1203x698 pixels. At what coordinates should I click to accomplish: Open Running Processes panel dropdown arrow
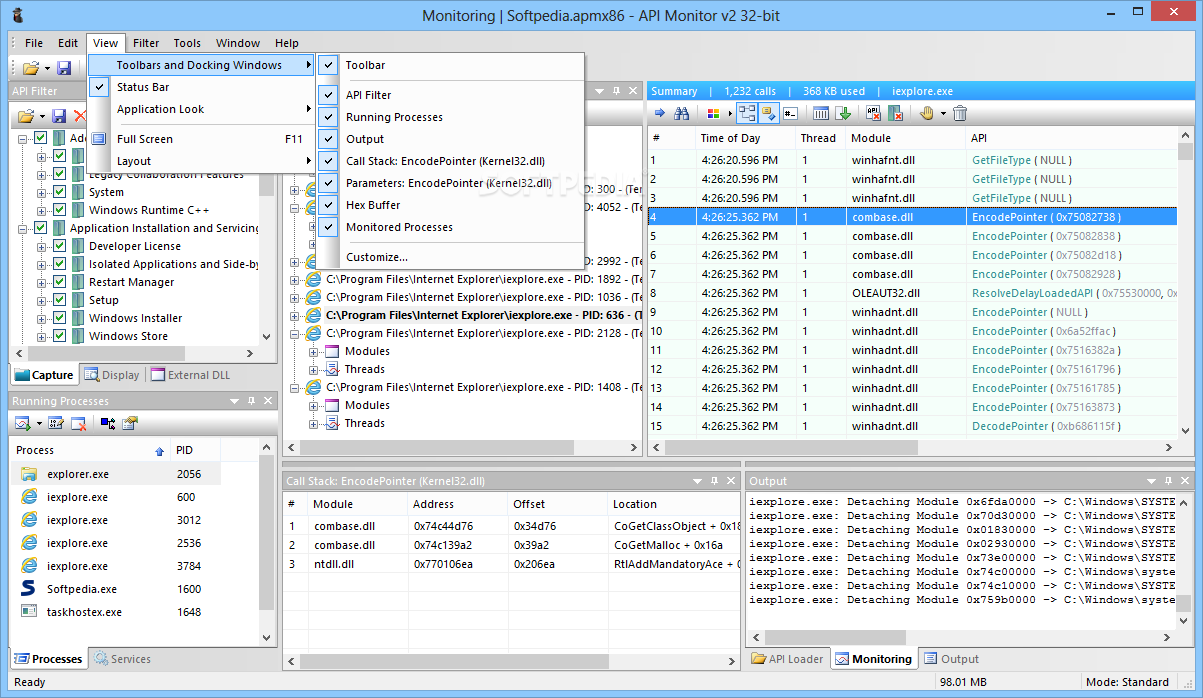pyautogui.click(x=235, y=401)
